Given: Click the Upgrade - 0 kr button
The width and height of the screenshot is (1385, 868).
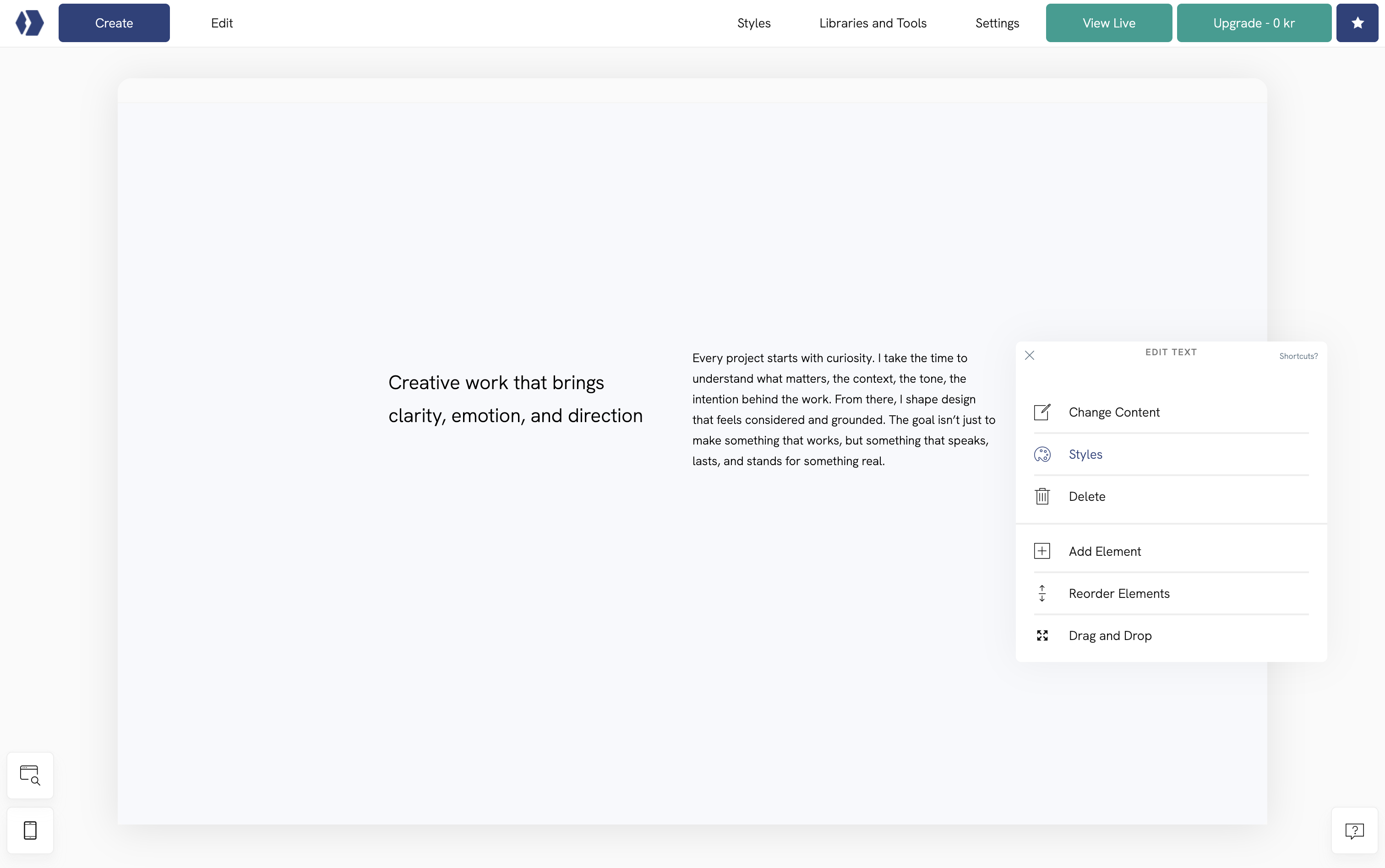Looking at the screenshot, I should (1254, 23).
